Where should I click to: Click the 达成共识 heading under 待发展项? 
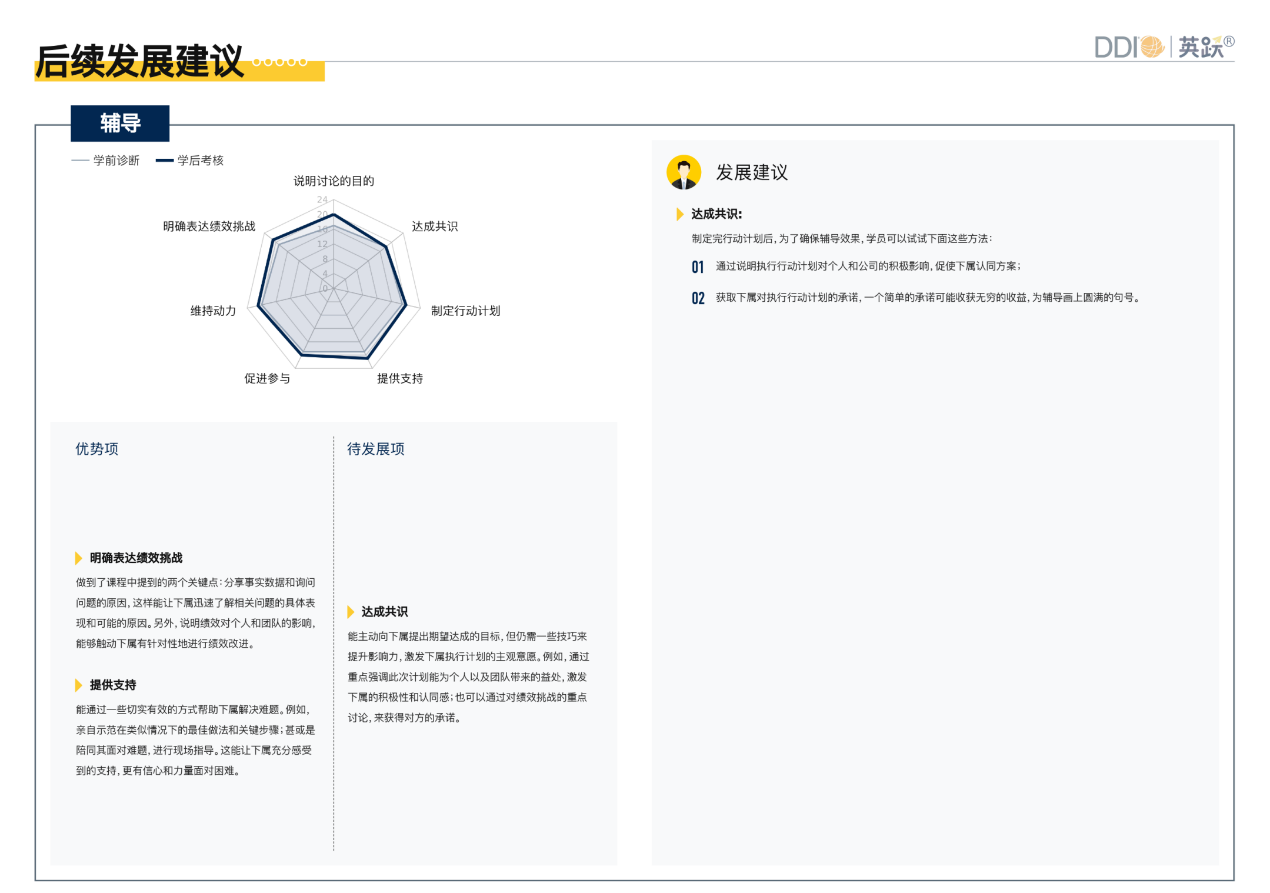[x=385, y=612]
